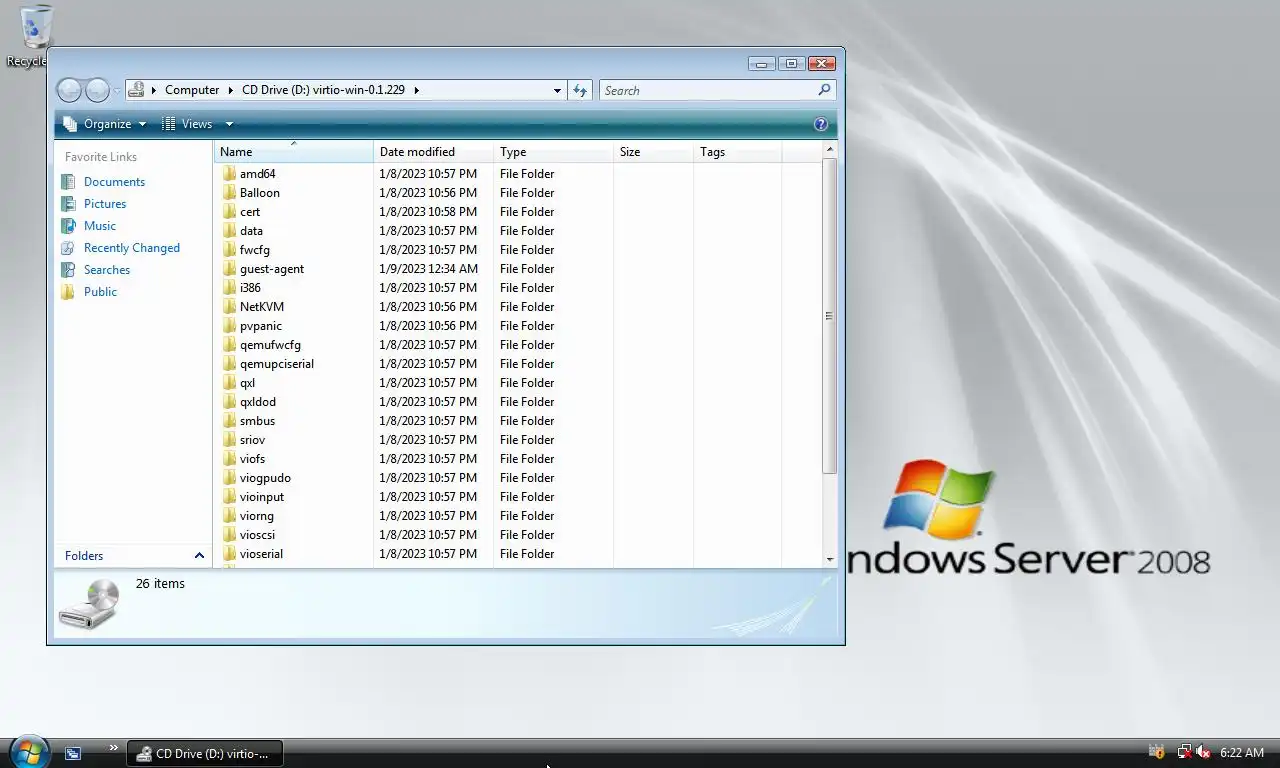1280x768 pixels.
Task: Click the muted volume tray icon
Action: point(1203,752)
